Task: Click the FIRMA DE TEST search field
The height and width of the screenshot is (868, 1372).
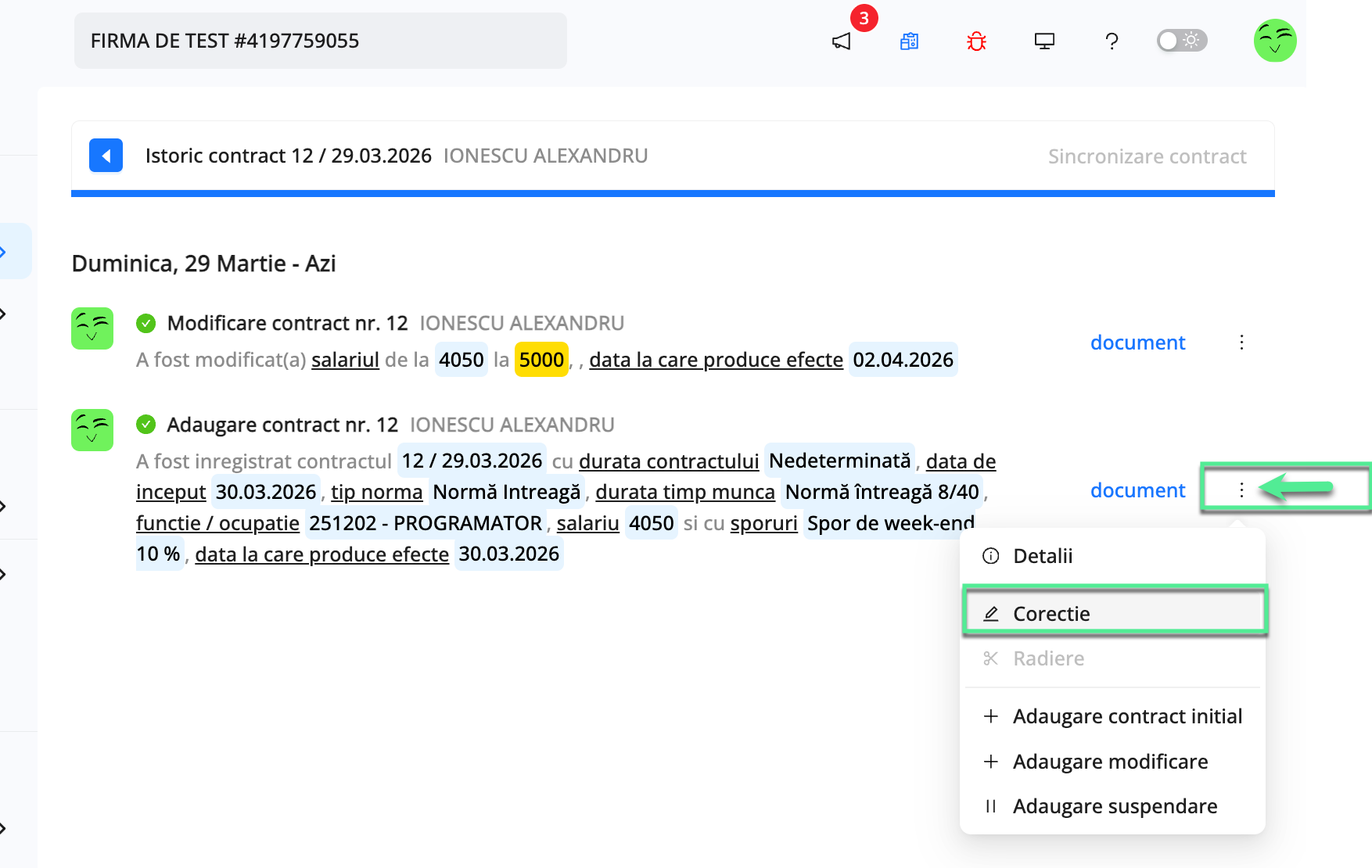Action: [x=320, y=41]
